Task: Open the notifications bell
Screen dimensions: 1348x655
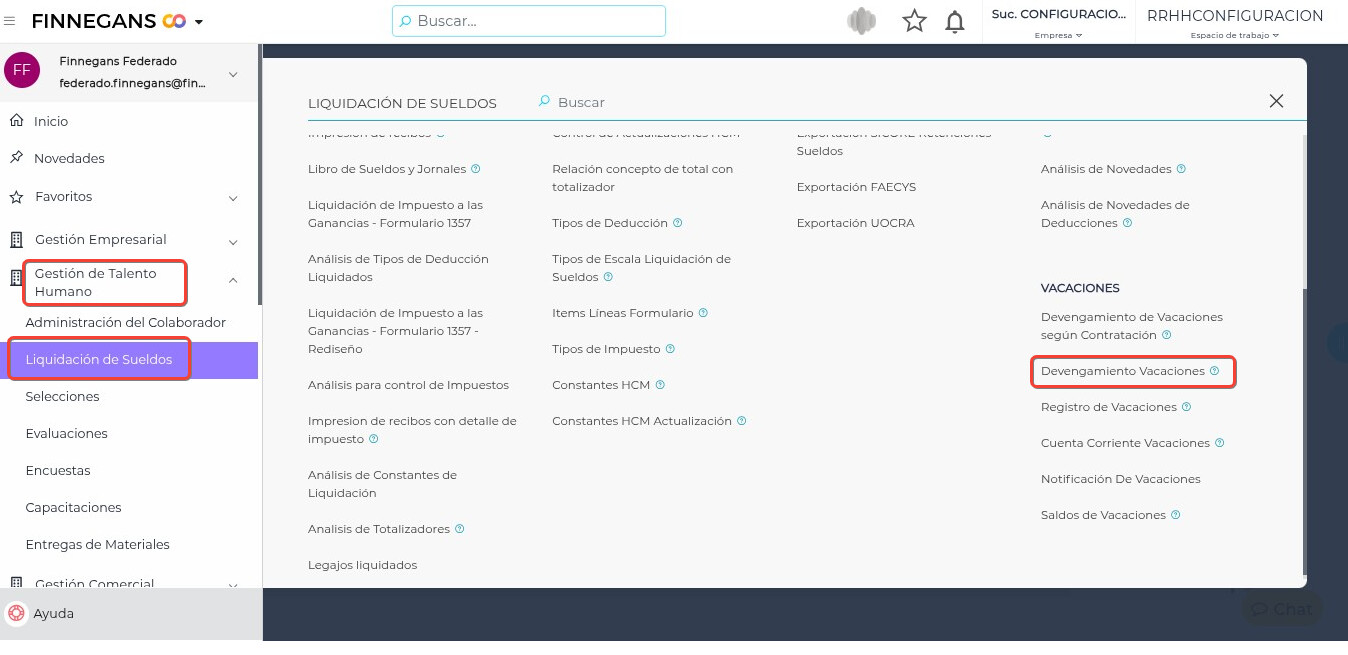Action: (955, 21)
